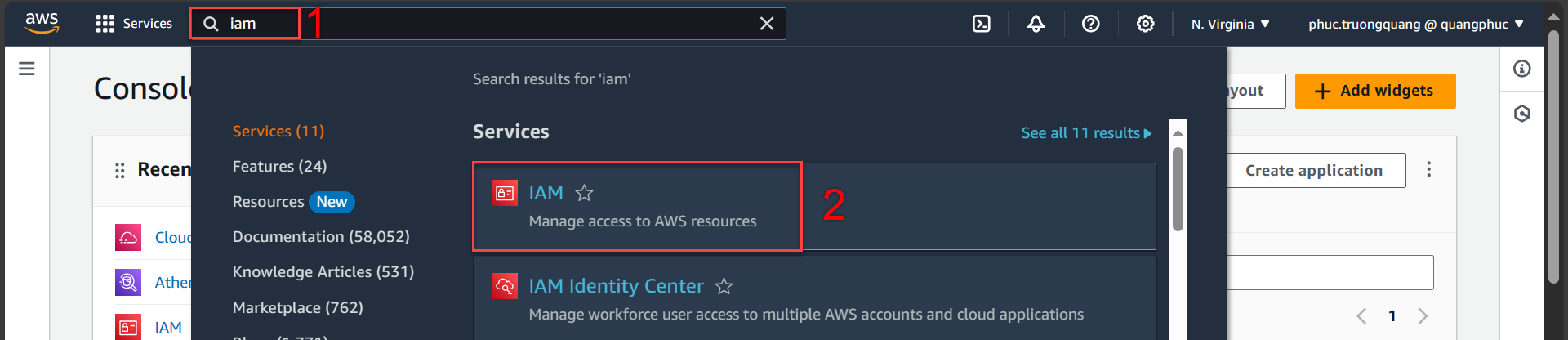The height and width of the screenshot is (340, 1568).
Task: Click See all 11 results link
Action: (1086, 133)
